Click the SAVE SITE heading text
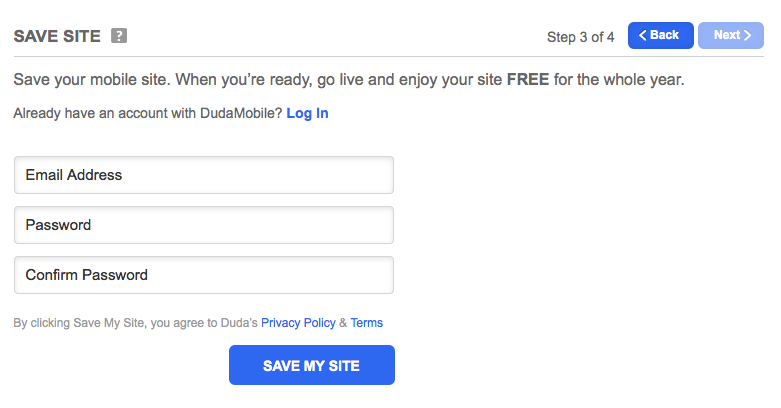The width and height of the screenshot is (781, 408). pyautogui.click(x=57, y=36)
